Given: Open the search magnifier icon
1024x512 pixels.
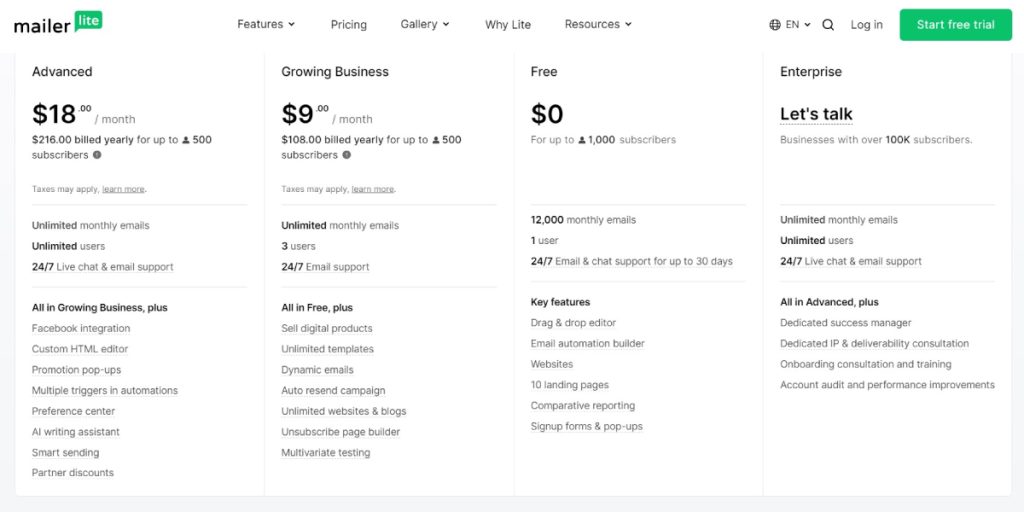Looking at the screenshot, I should point(828,25).
